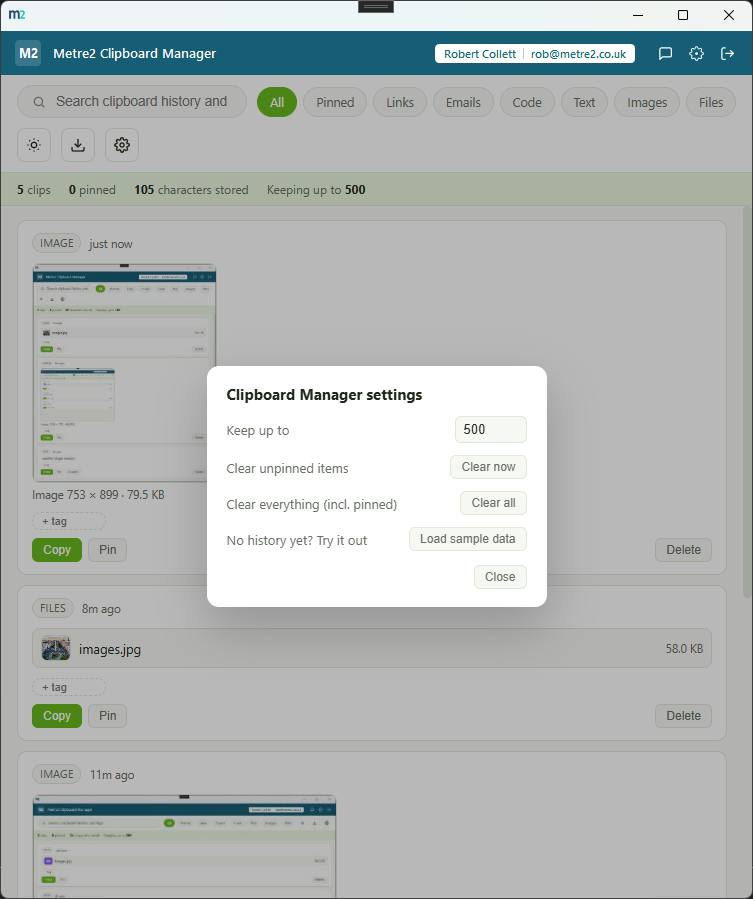Delete the images.jpg files clip
The image size is (753, 899).
[684, 716]
